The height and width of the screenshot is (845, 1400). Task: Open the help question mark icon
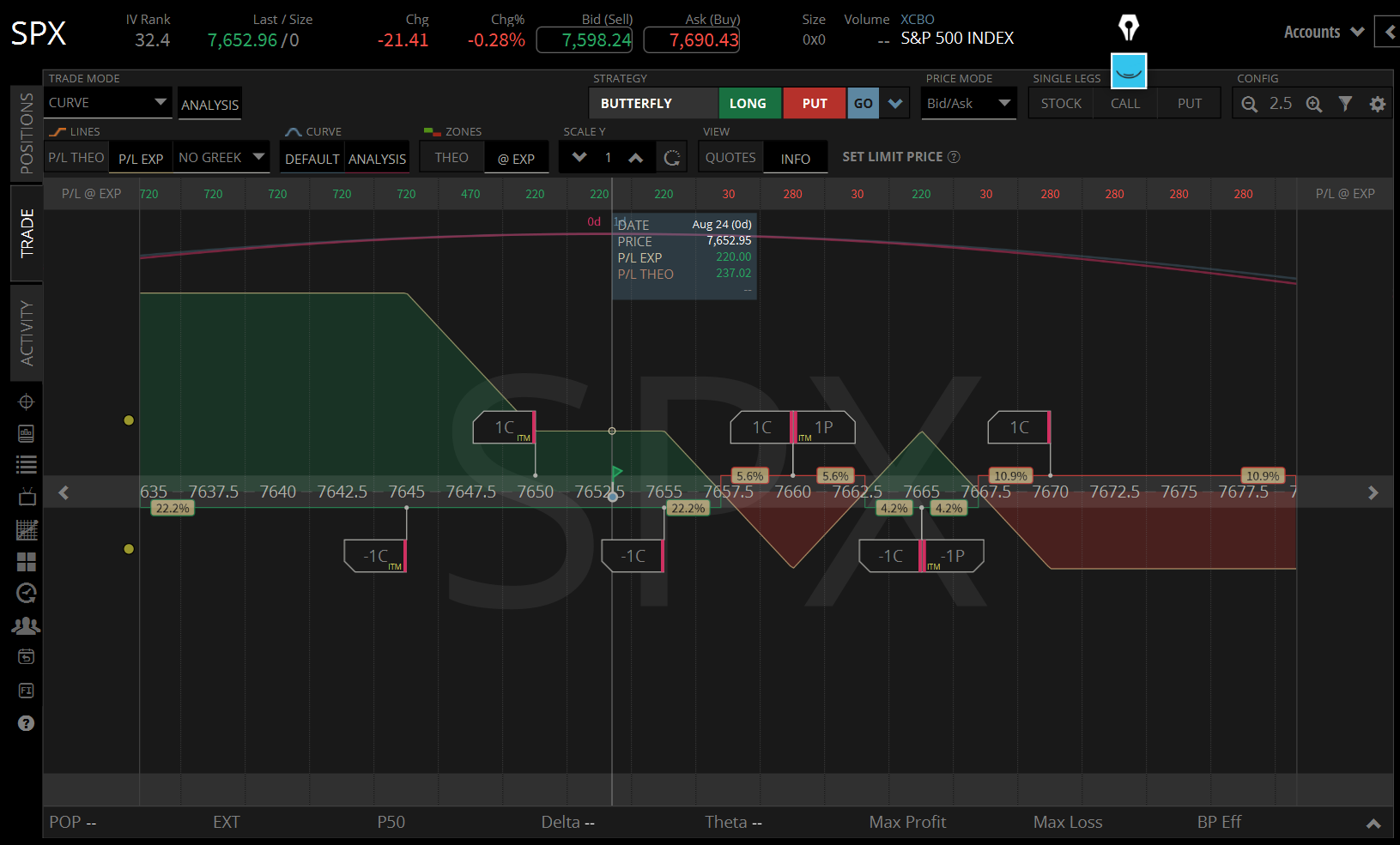(x=26, y=723)
